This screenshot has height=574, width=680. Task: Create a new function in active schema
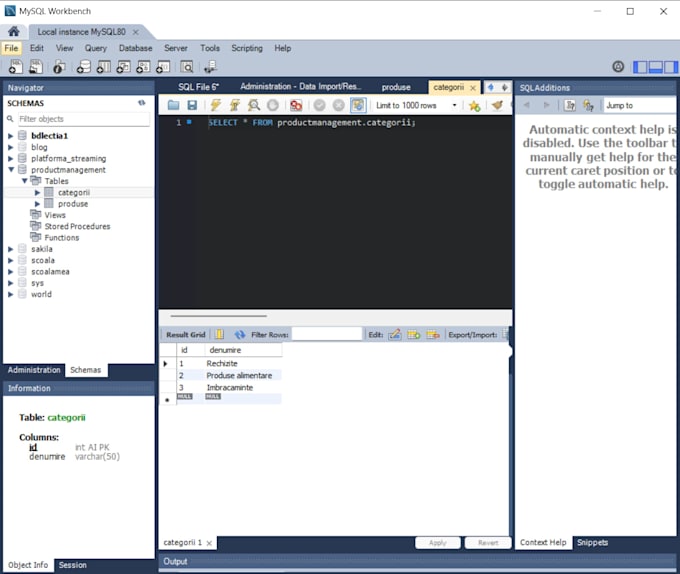[163, 67]
